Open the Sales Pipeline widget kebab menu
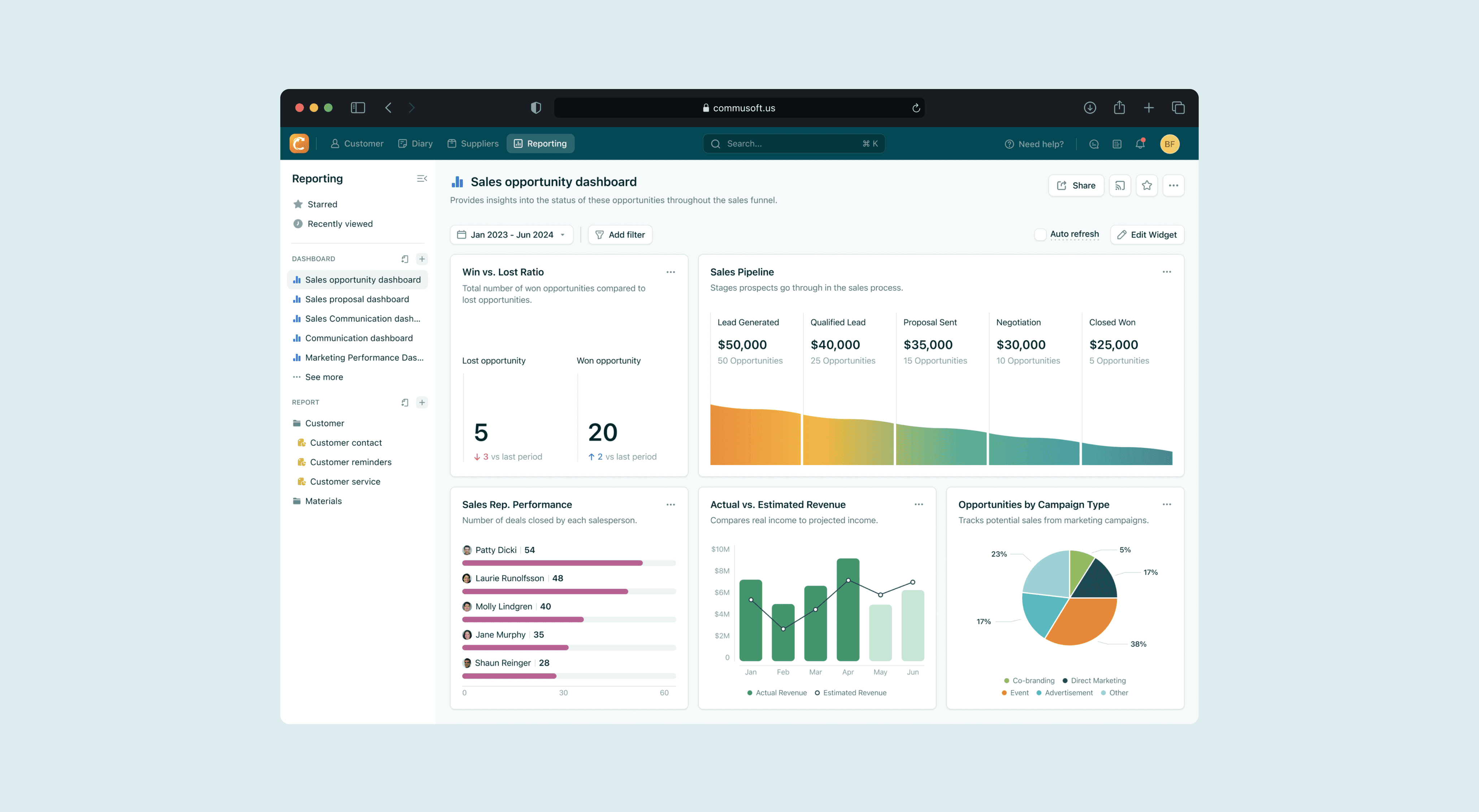Image resolution: width=1479 pixels, height=812 pixels. [1166, 272]
